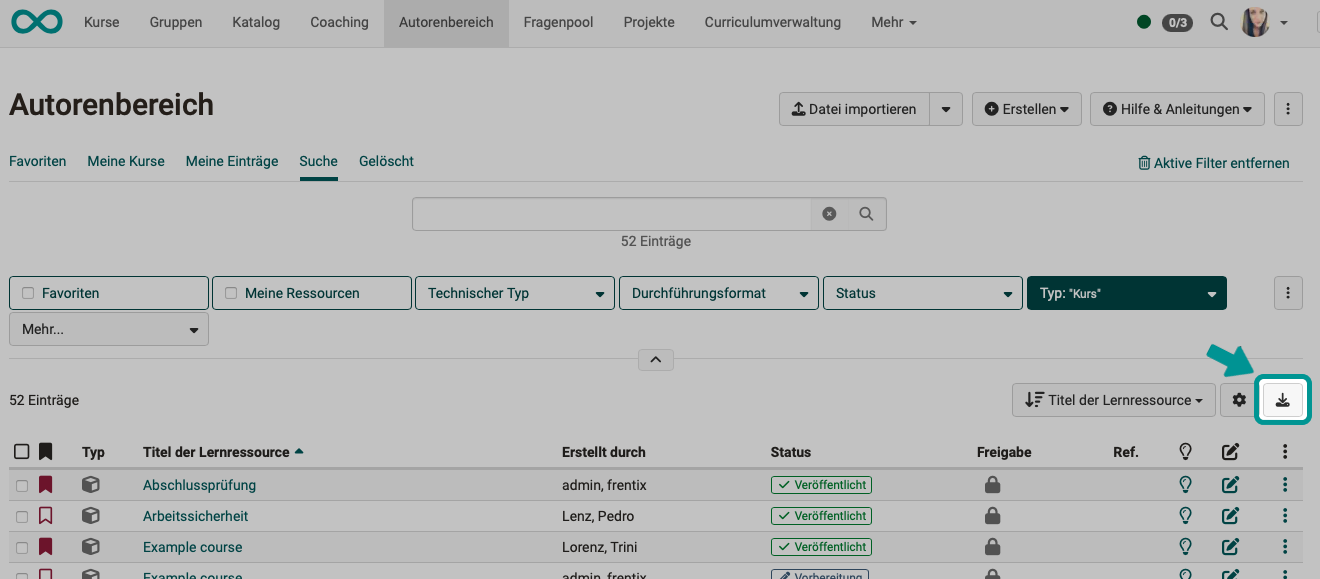Open table column settings via gear icon

click(x=1240, y=399)
